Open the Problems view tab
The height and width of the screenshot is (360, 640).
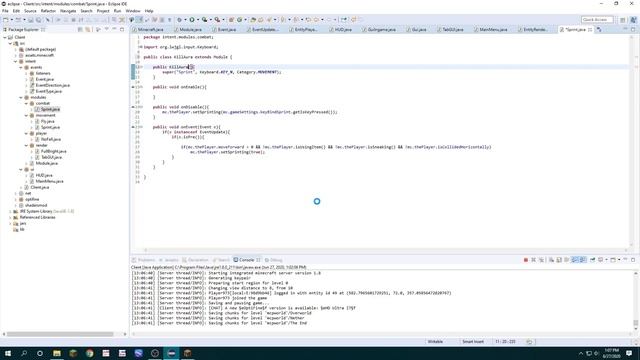pyautogui.click(x=144, y=260)
